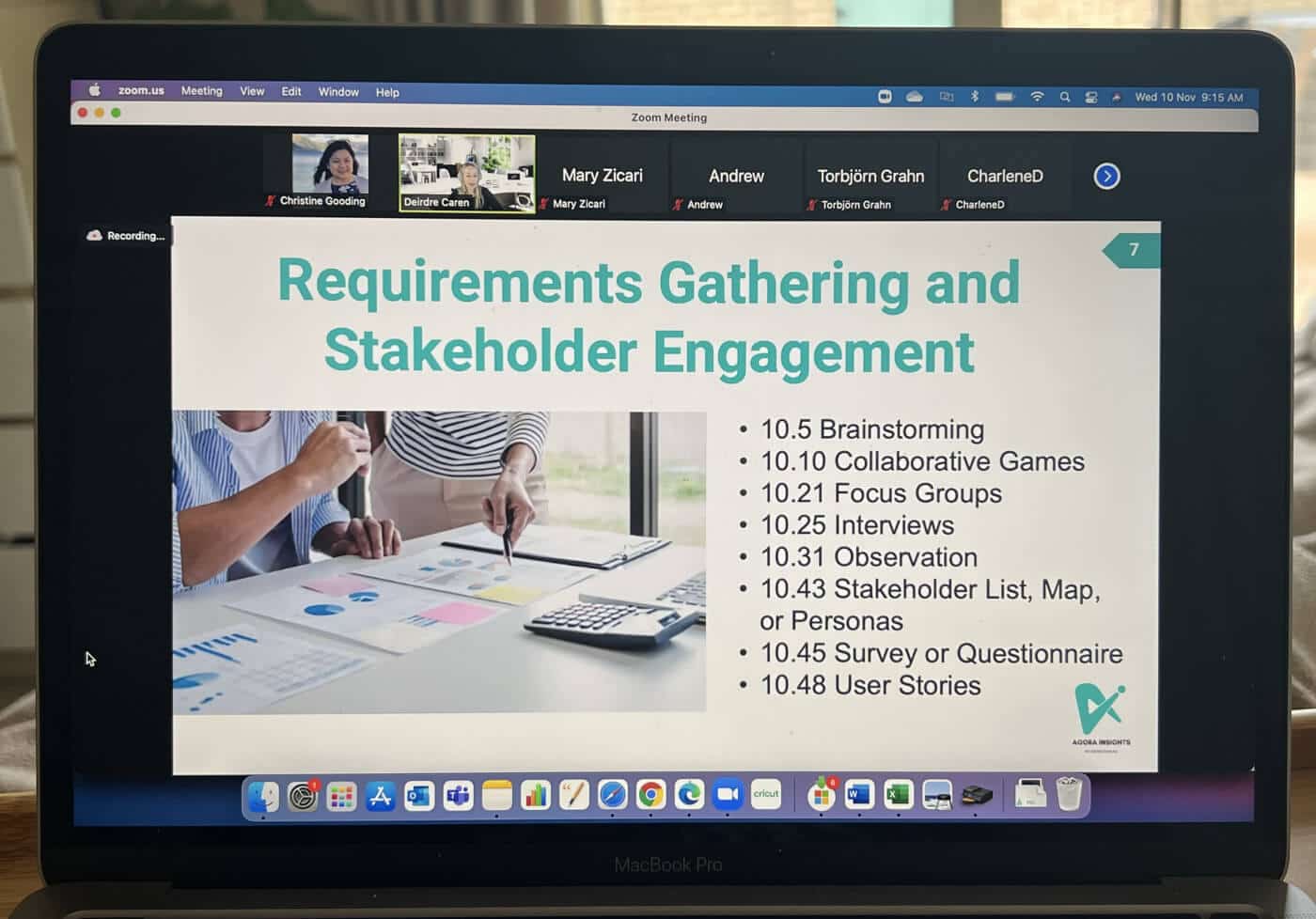Open Microsoft Outlook in the Dock

[419, 797]
